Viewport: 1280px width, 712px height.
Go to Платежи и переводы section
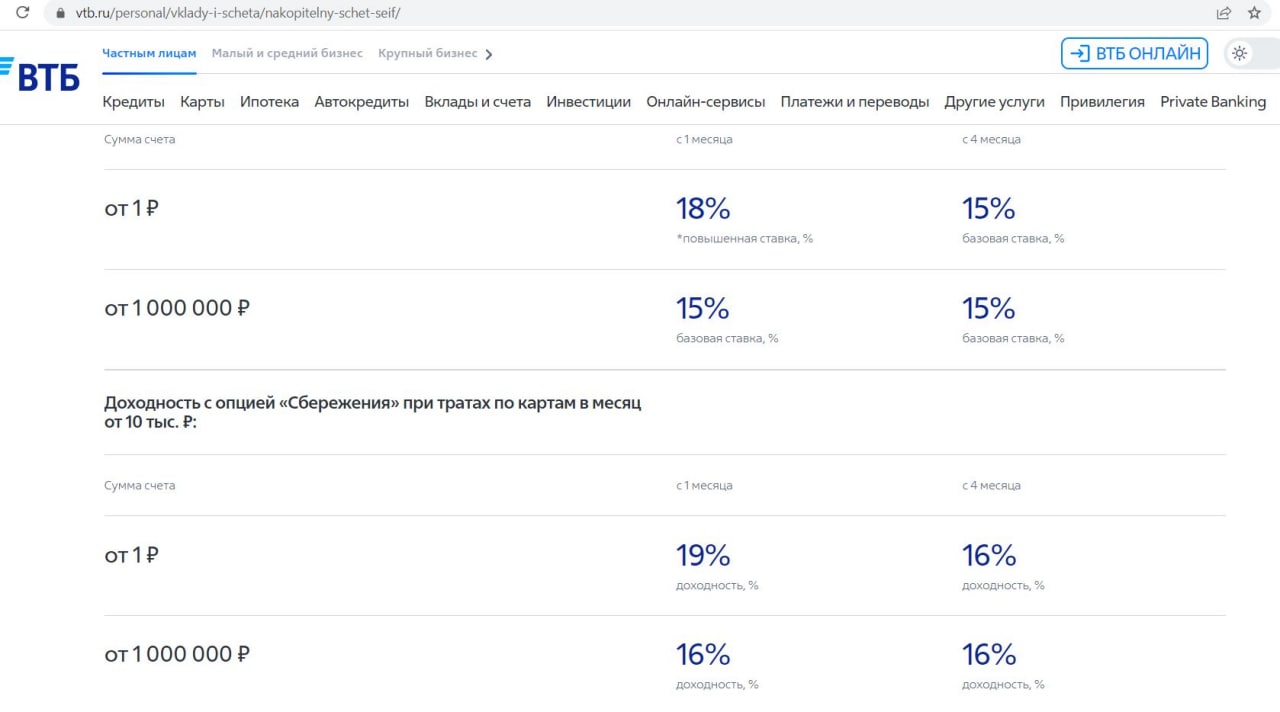854,102
